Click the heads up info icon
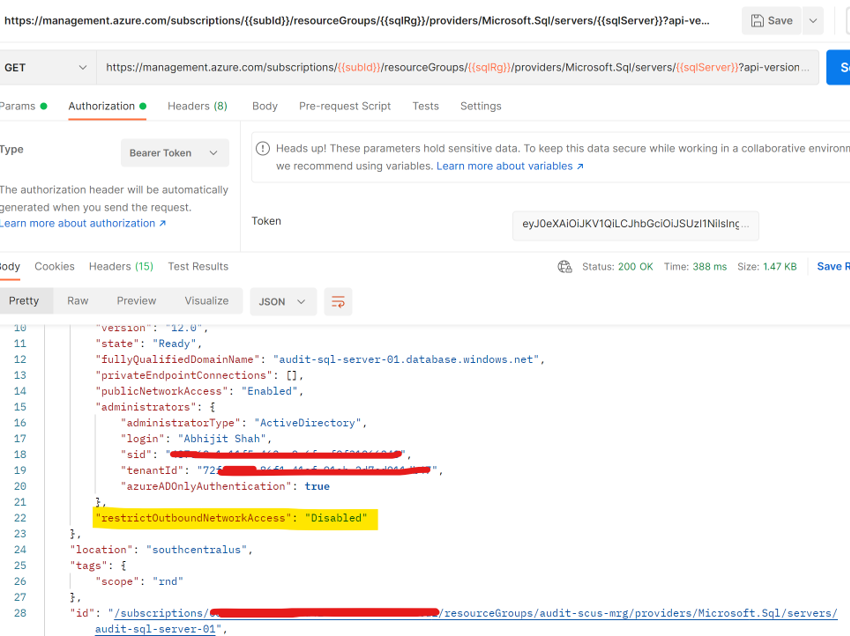Viewport: 850px width, 636px height. (263, 149)
